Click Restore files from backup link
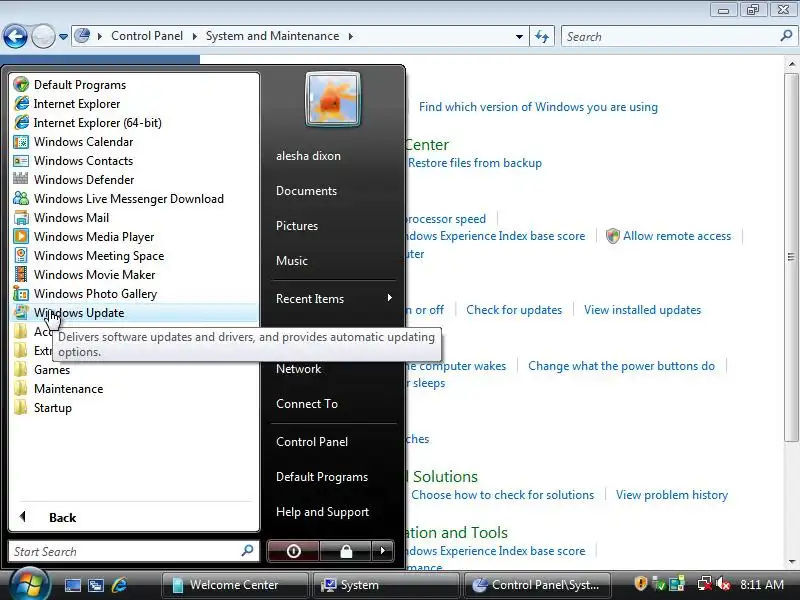Image resolution: width=800 pixels, height=600 pixels. (x=474, y=163)
